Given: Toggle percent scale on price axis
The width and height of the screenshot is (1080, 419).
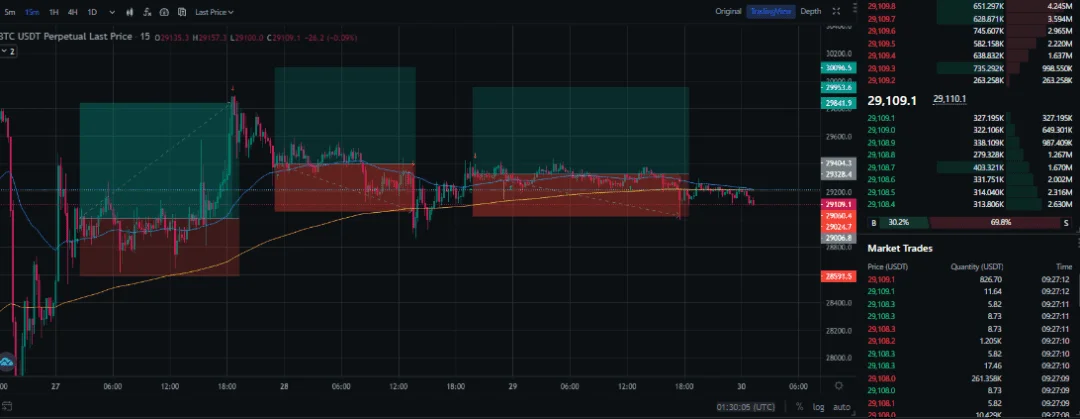Looking at the screenshot, I should 800,407.
